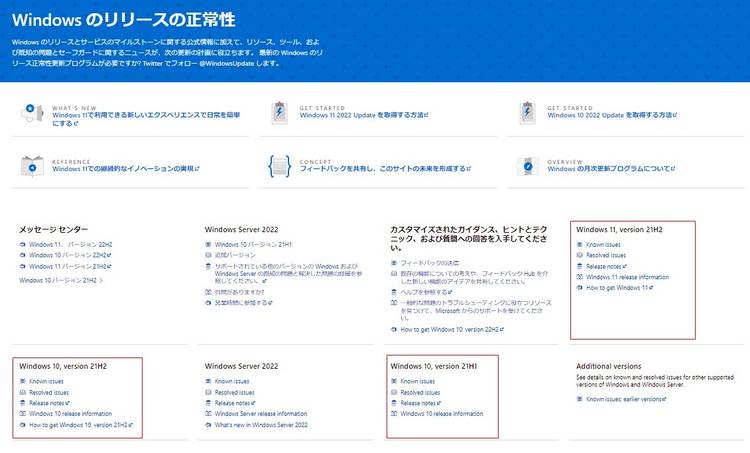This screenshot has width=750, height=453.
Task: Open 'サポートされている他のバージョンの Windows' link
Action: click(x=288, y=274)
